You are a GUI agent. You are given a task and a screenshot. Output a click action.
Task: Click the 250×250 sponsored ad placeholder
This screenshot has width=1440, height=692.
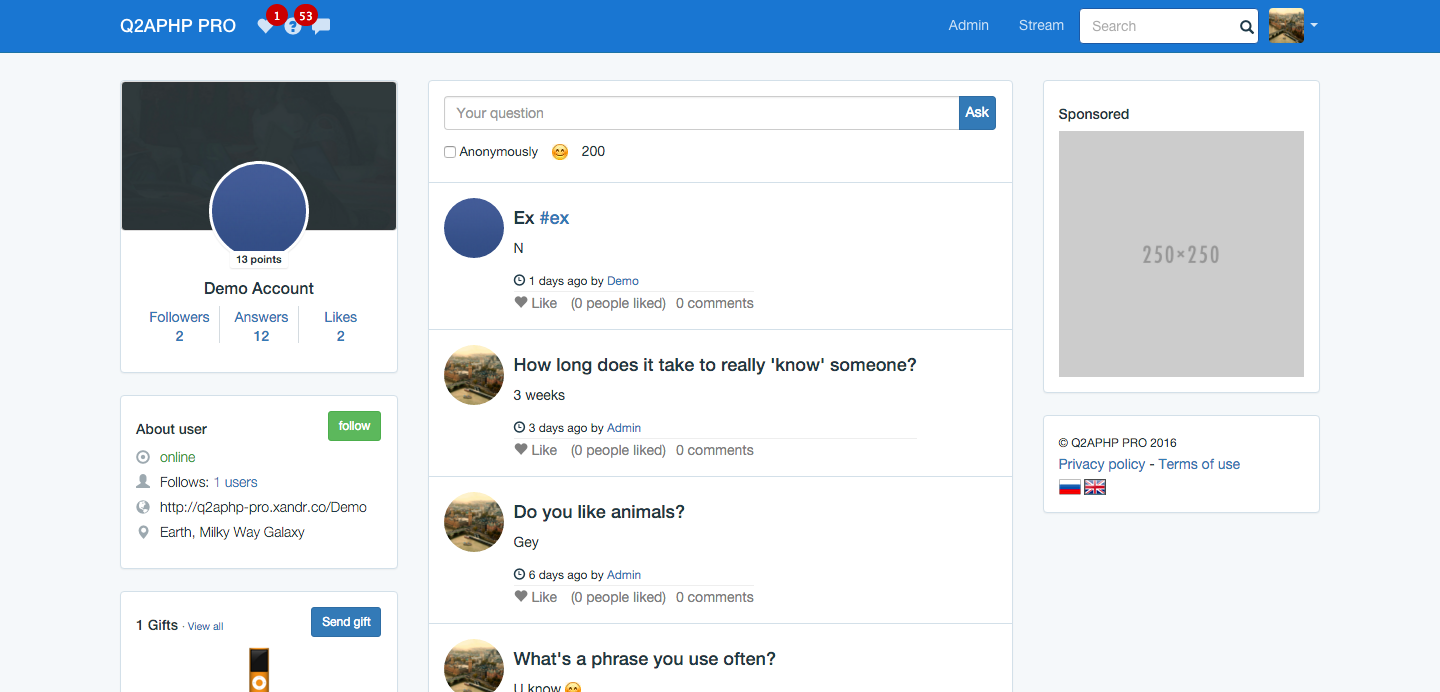coord(1181,254)
